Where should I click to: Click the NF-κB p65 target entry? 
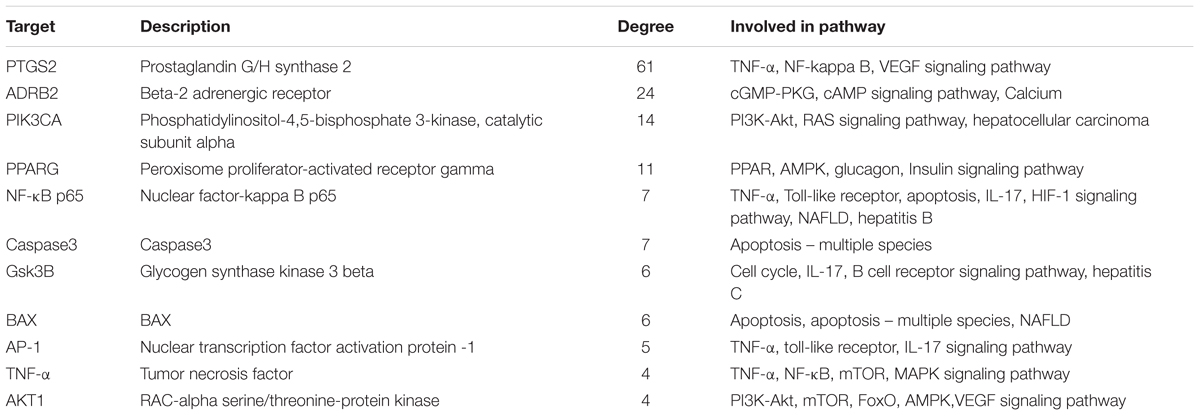click(x=40, y=197)
